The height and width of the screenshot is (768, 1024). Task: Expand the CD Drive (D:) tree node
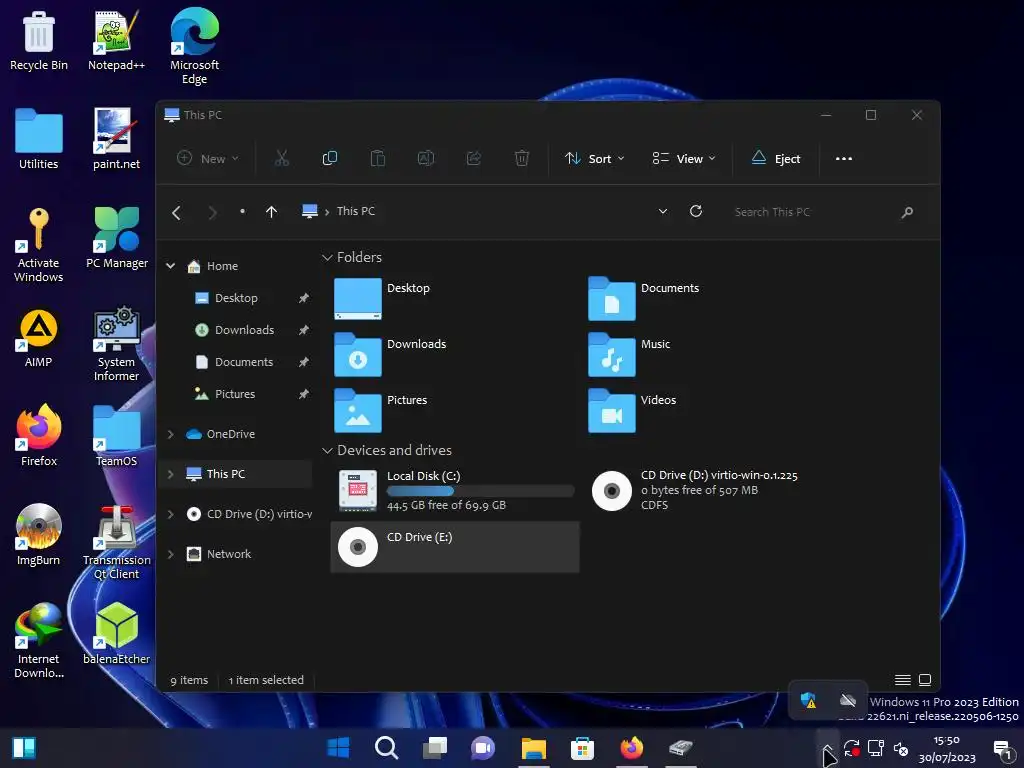coord(170,515)
